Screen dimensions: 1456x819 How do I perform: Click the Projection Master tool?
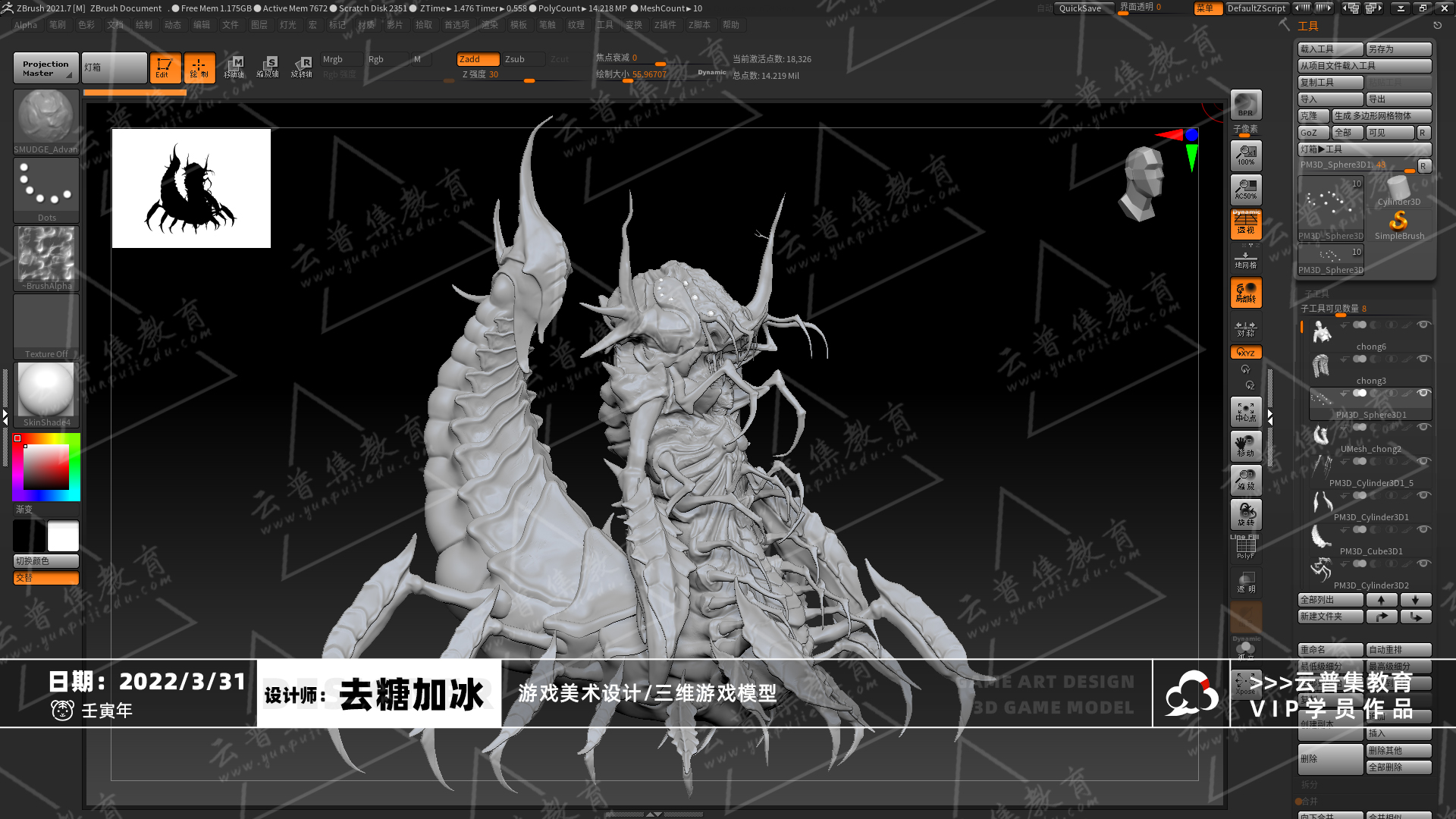pos(44,67)
